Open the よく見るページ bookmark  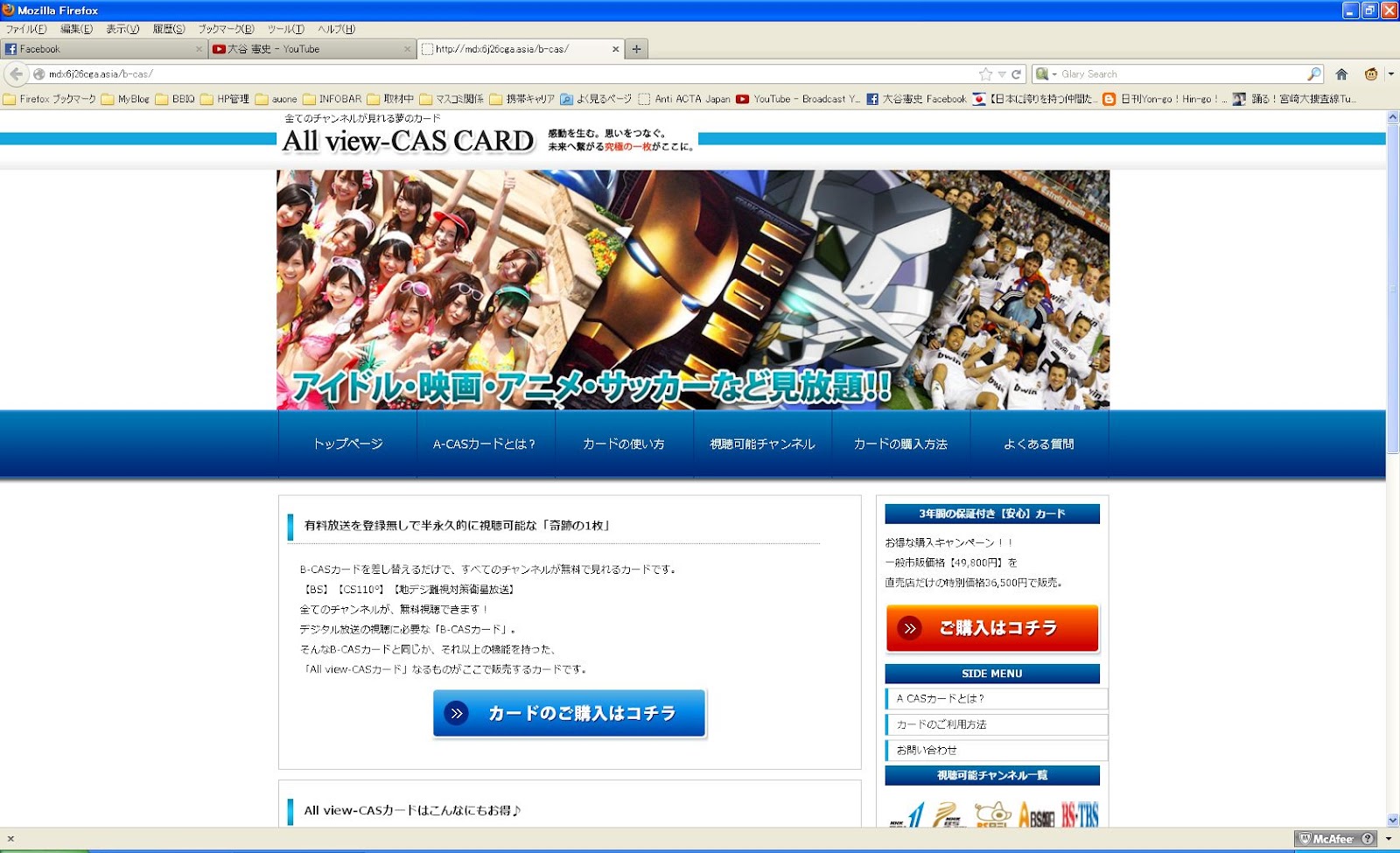coord(596,99)
